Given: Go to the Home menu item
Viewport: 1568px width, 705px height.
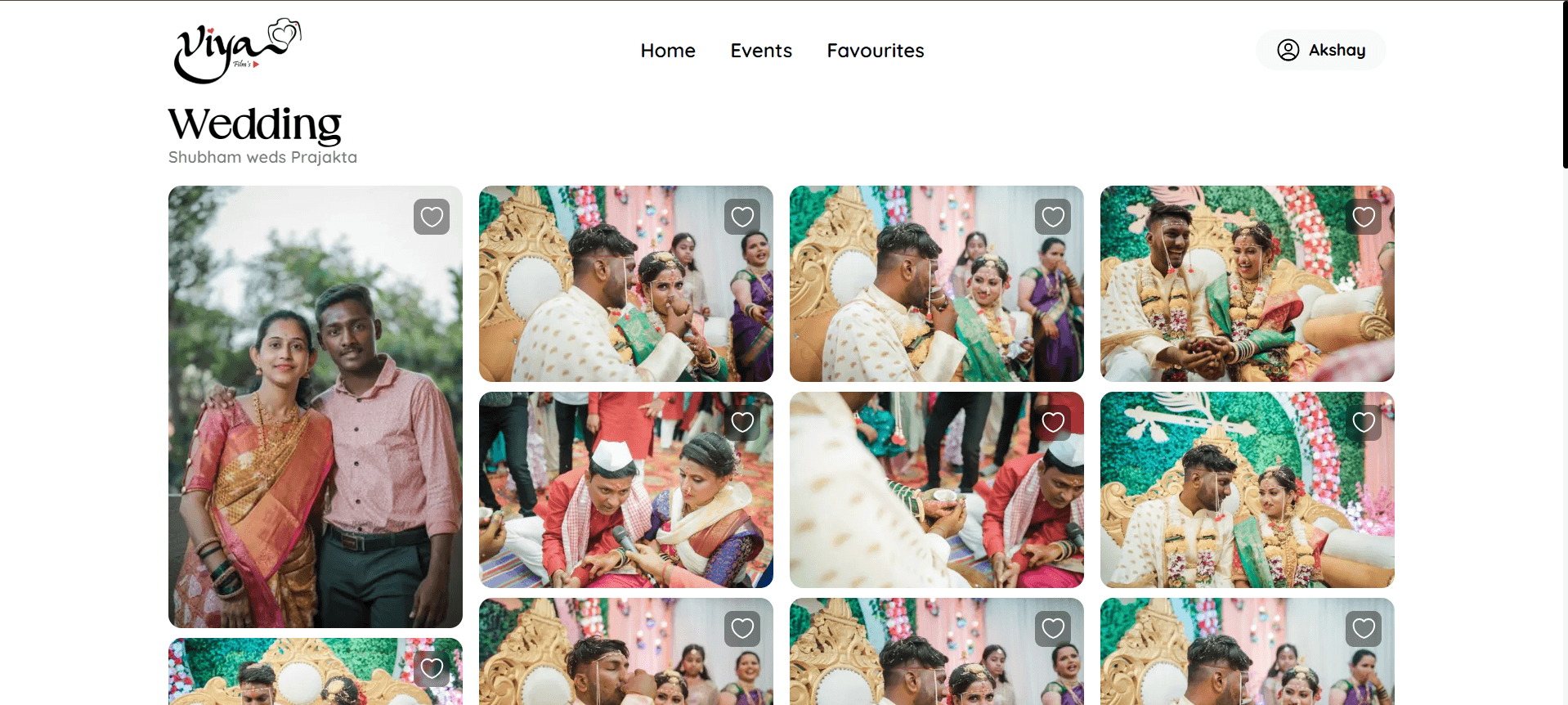Looking at the screenshot, I should point(667,51).
